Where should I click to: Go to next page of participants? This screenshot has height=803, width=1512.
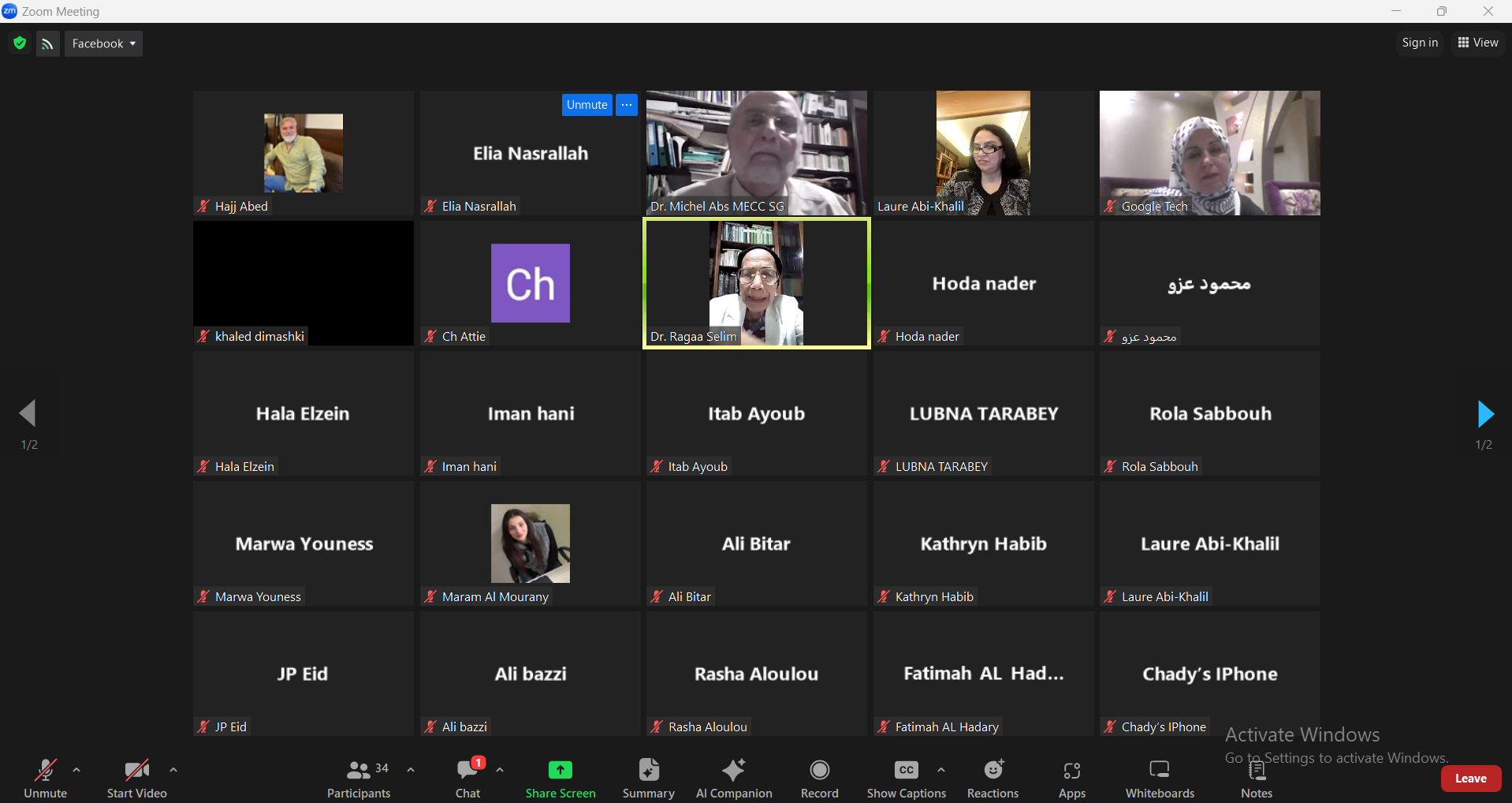point(1484,413)
